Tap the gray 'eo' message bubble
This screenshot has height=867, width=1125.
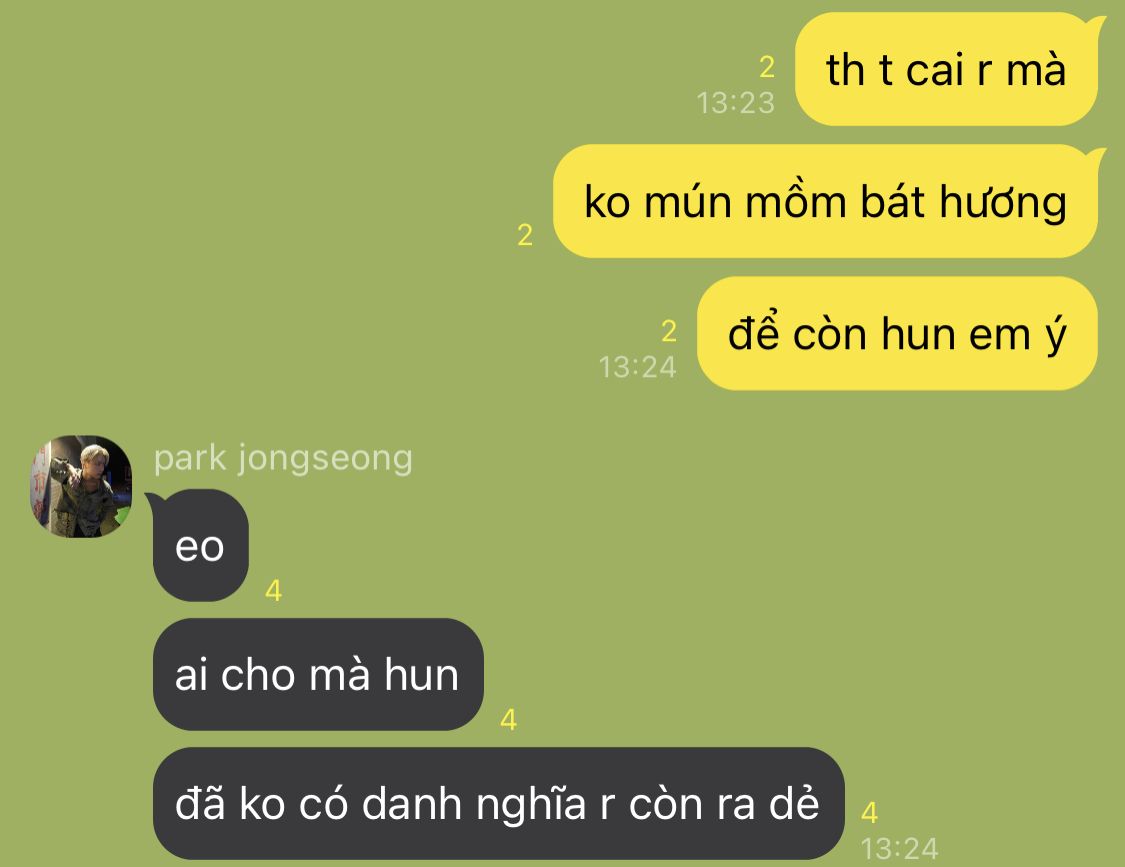point(200,546)
